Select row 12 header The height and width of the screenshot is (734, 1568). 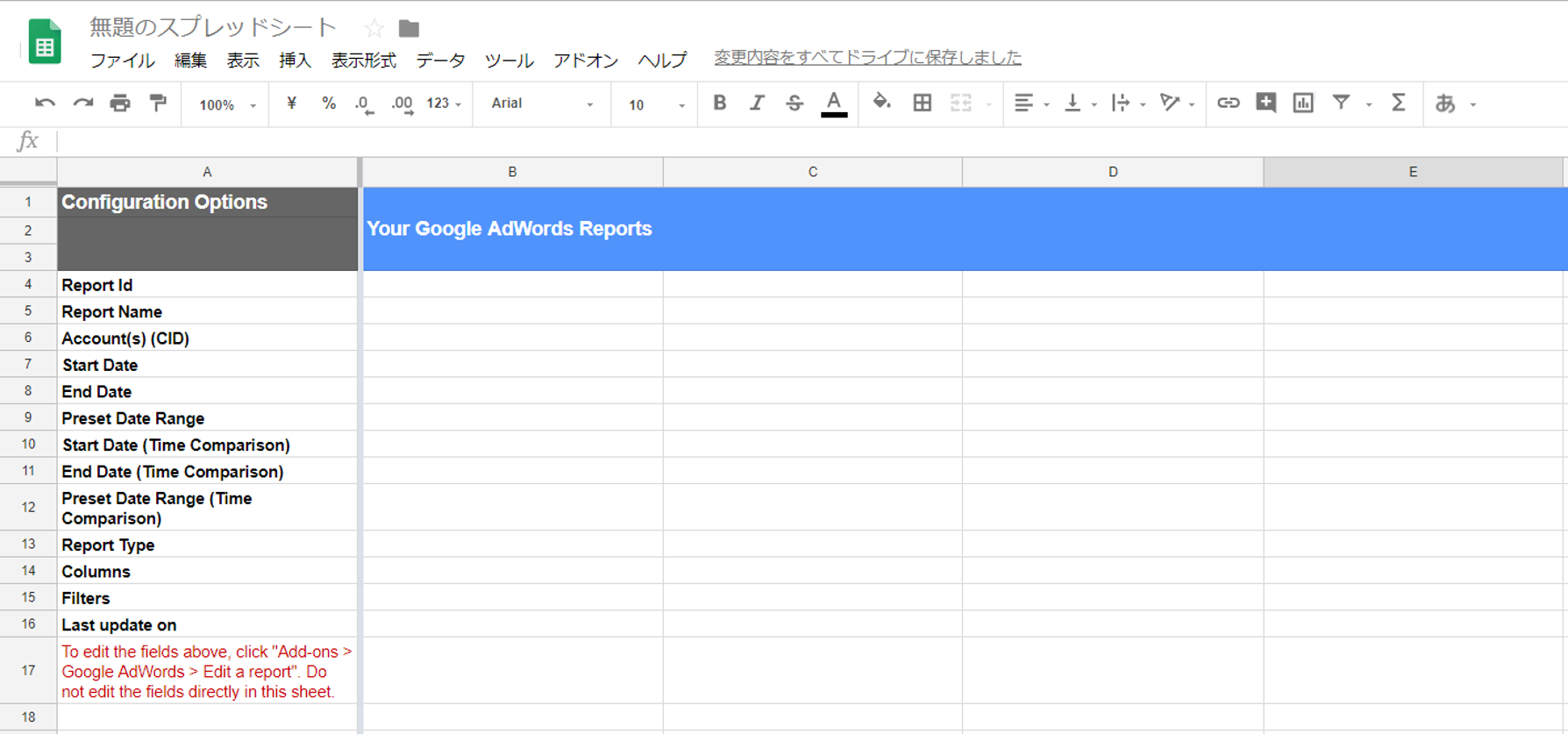28,507
